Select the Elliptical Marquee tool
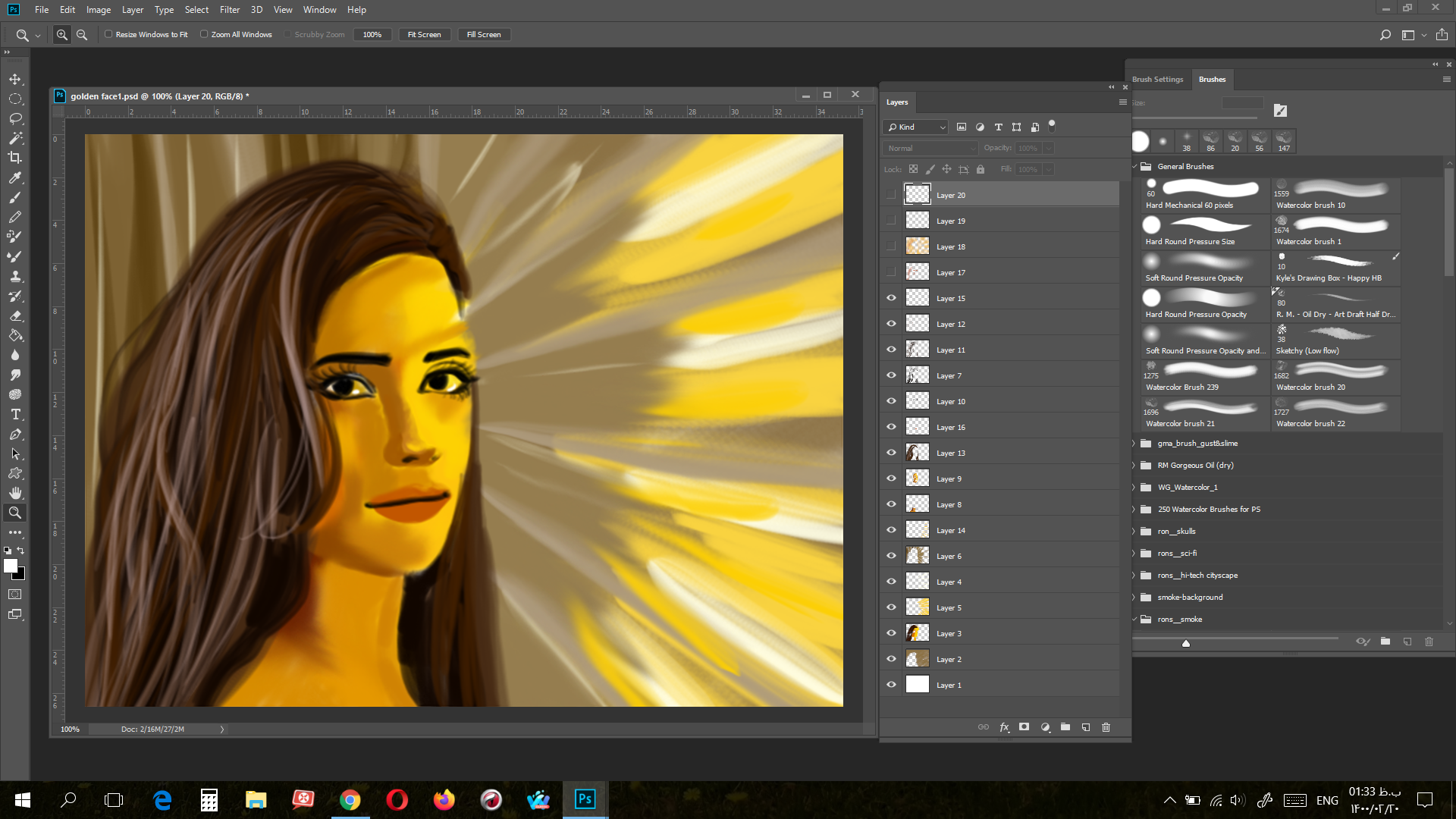Viewport: 1456px width, 819px height. click(15, 99)
